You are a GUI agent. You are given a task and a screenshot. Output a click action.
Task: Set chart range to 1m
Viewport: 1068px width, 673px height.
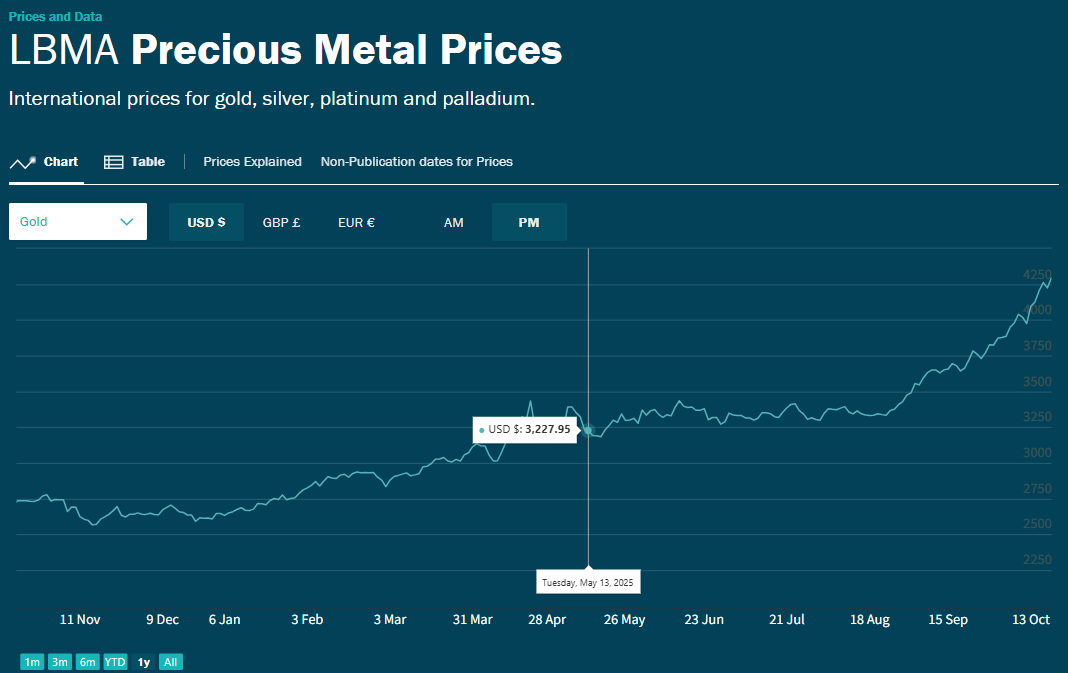(x=33, y=662)
